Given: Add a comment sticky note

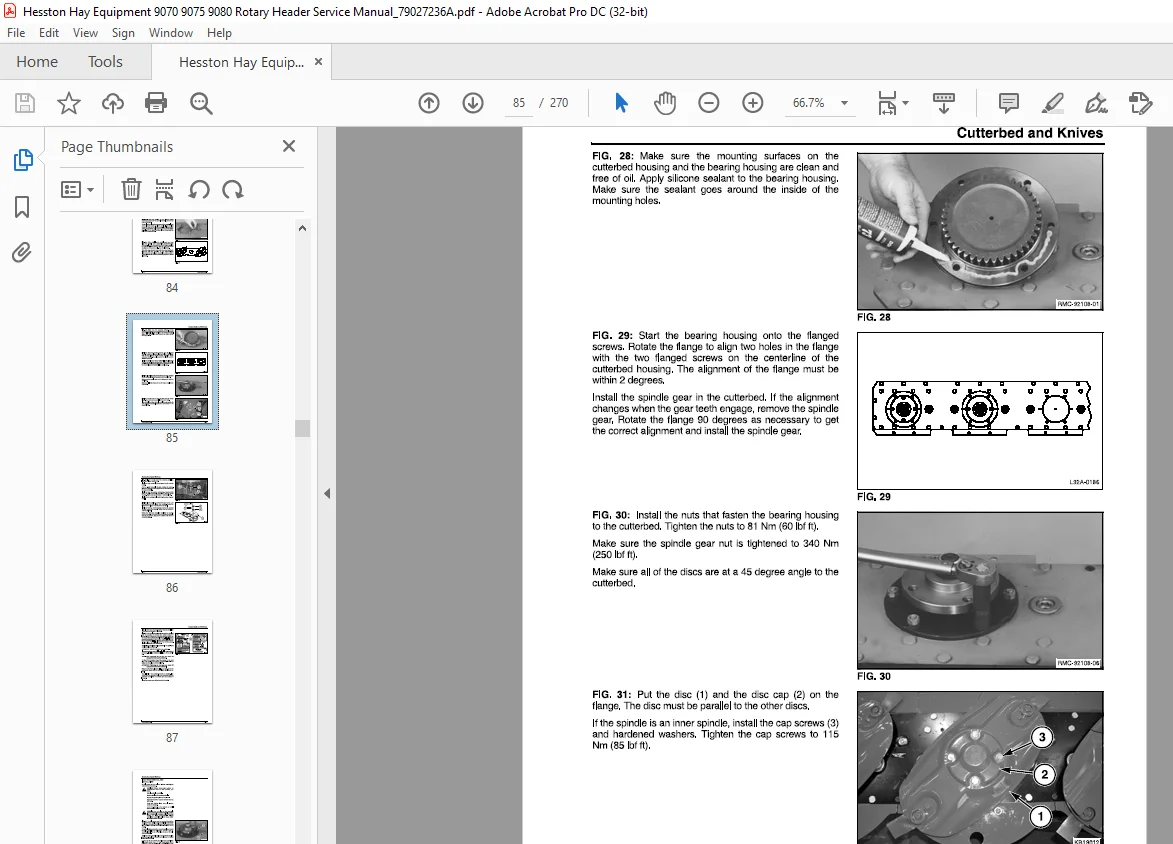Looking at the screenshot, I should coord(1008,103).
